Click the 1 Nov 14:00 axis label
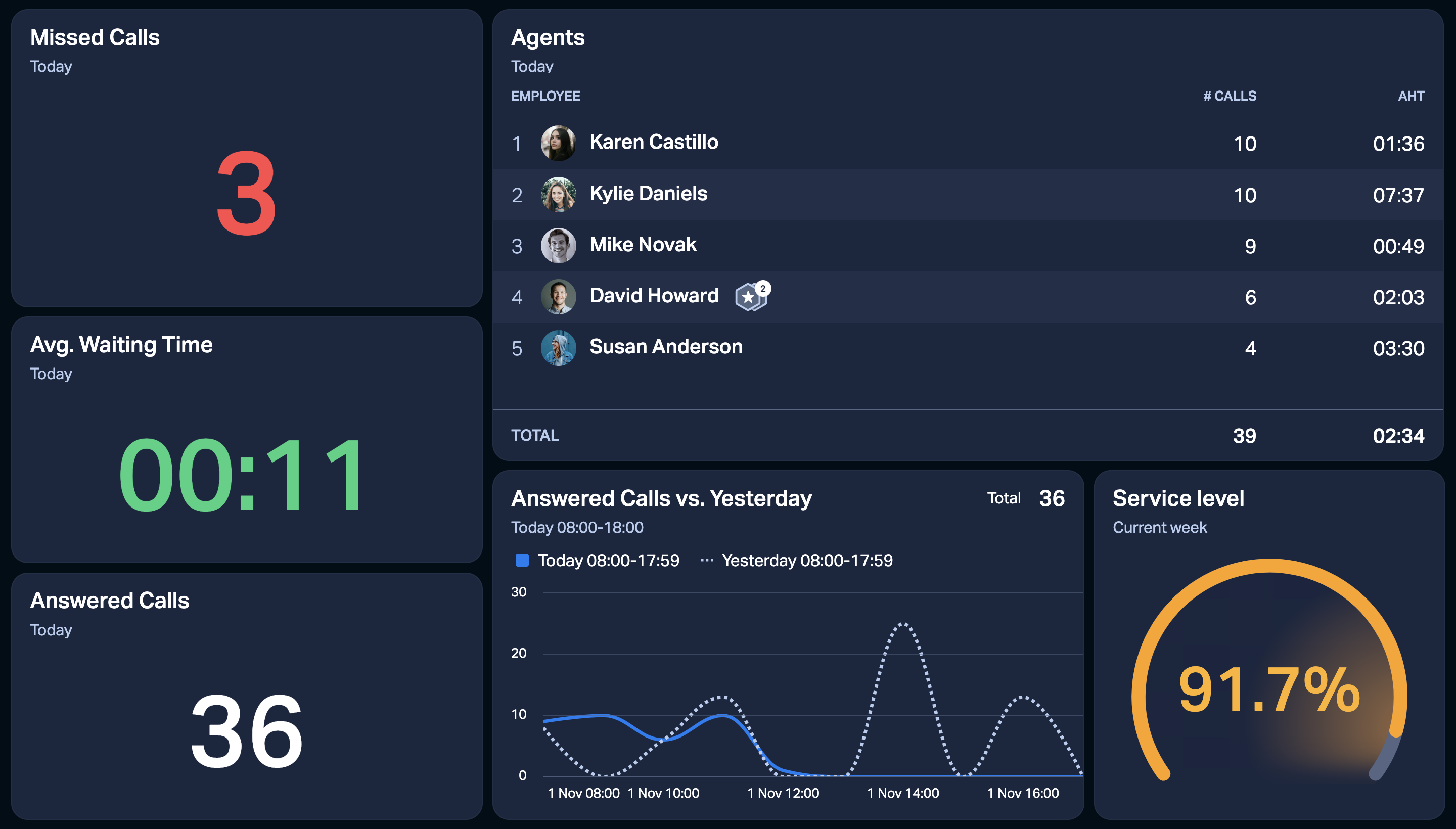 [x=902, y=793]
